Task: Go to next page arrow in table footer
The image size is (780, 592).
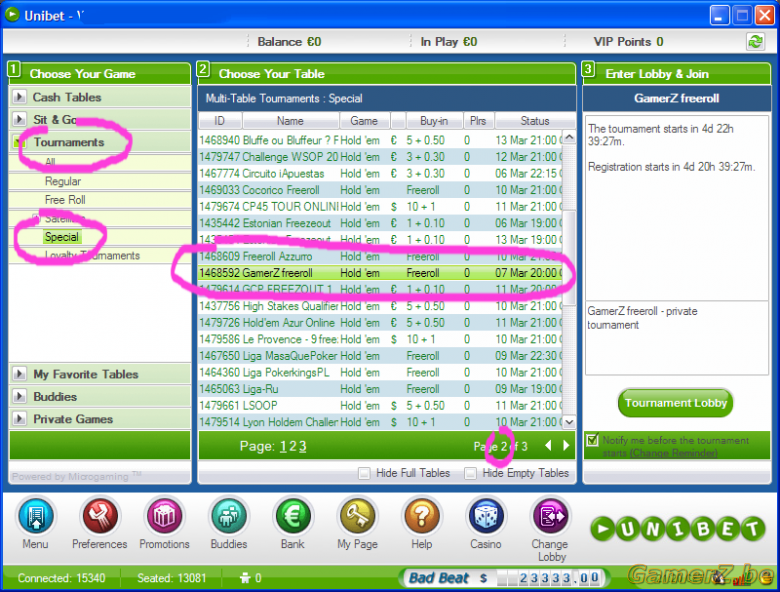Action: click(x=567, y=446)
